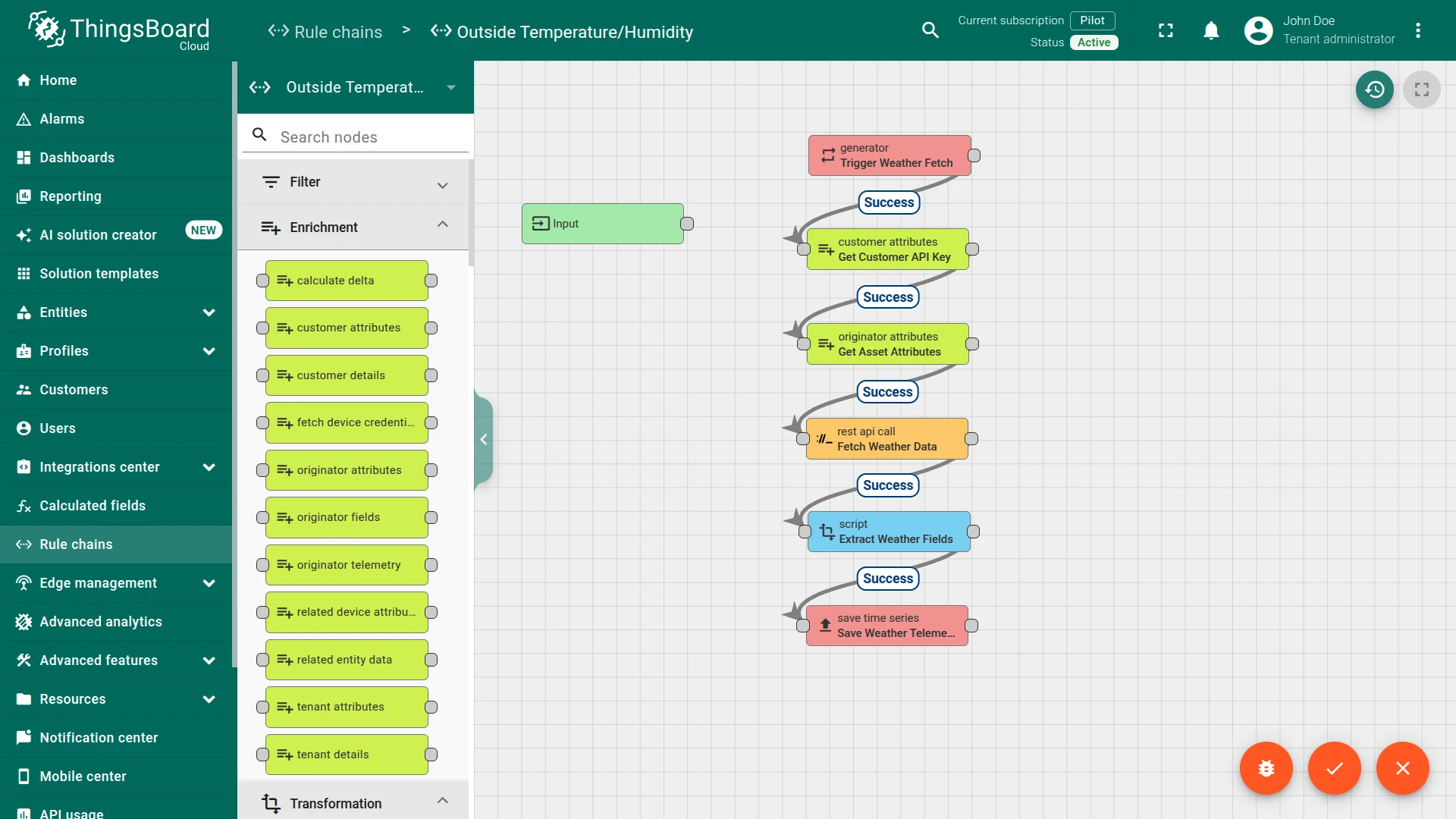Select the Trigger Weather Fetch generator node
This screenshot has width=1456, height=819.
point(890,155)
